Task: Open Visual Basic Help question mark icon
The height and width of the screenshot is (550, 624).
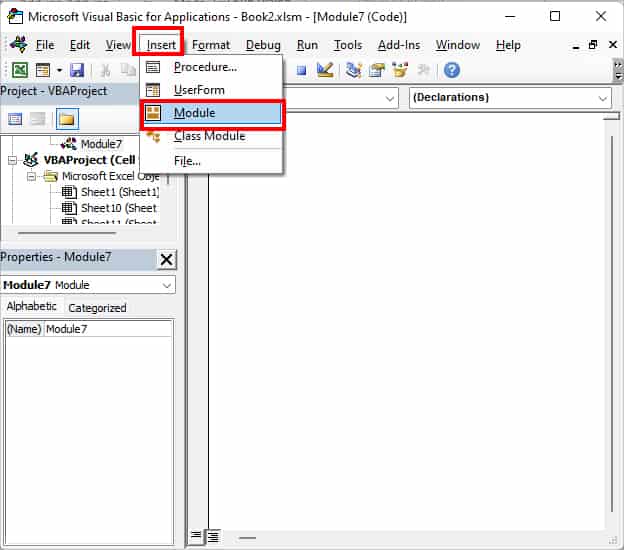Action: (x=452, y=70)
